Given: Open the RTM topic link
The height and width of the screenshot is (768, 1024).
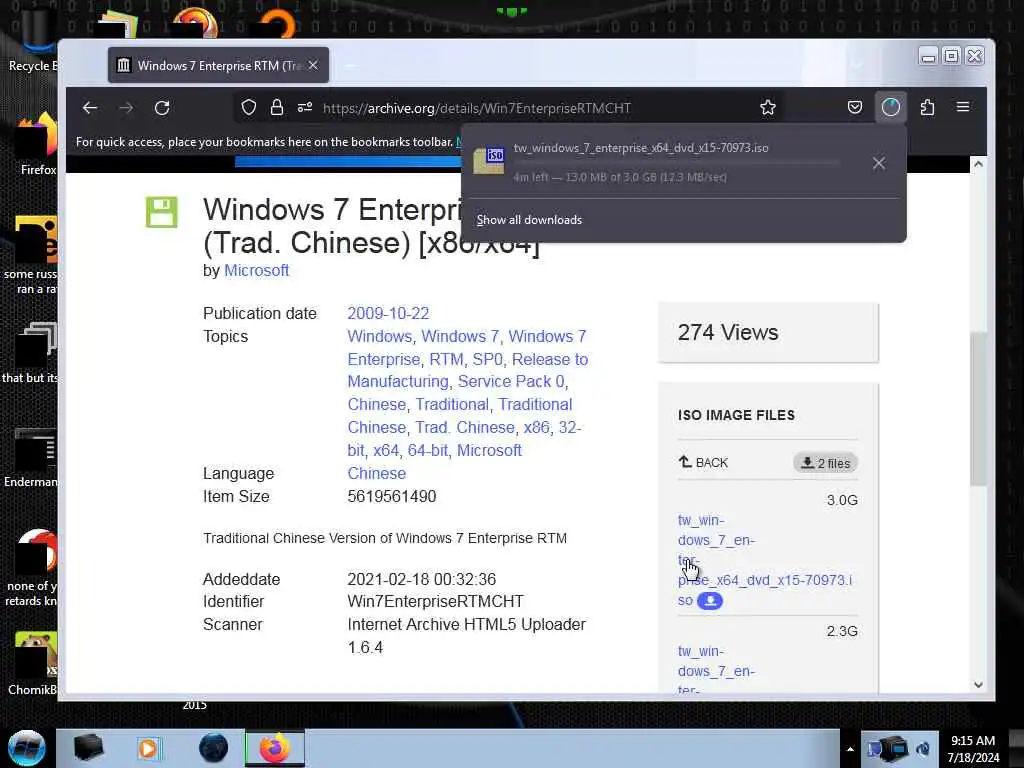Looking at the screenshot, I should [446, 359].
